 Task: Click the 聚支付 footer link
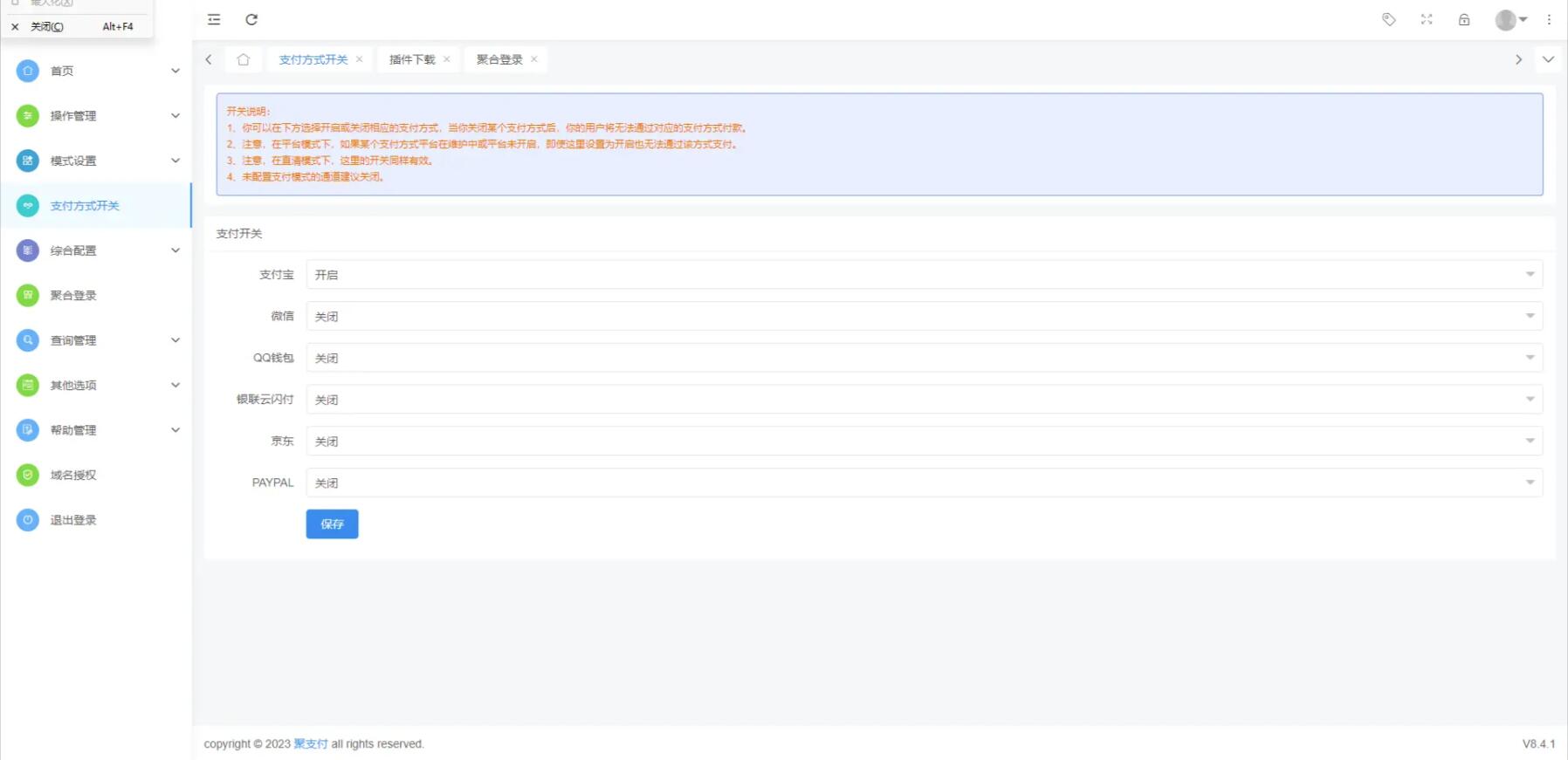pyautogui.click(x=311, y=744)
